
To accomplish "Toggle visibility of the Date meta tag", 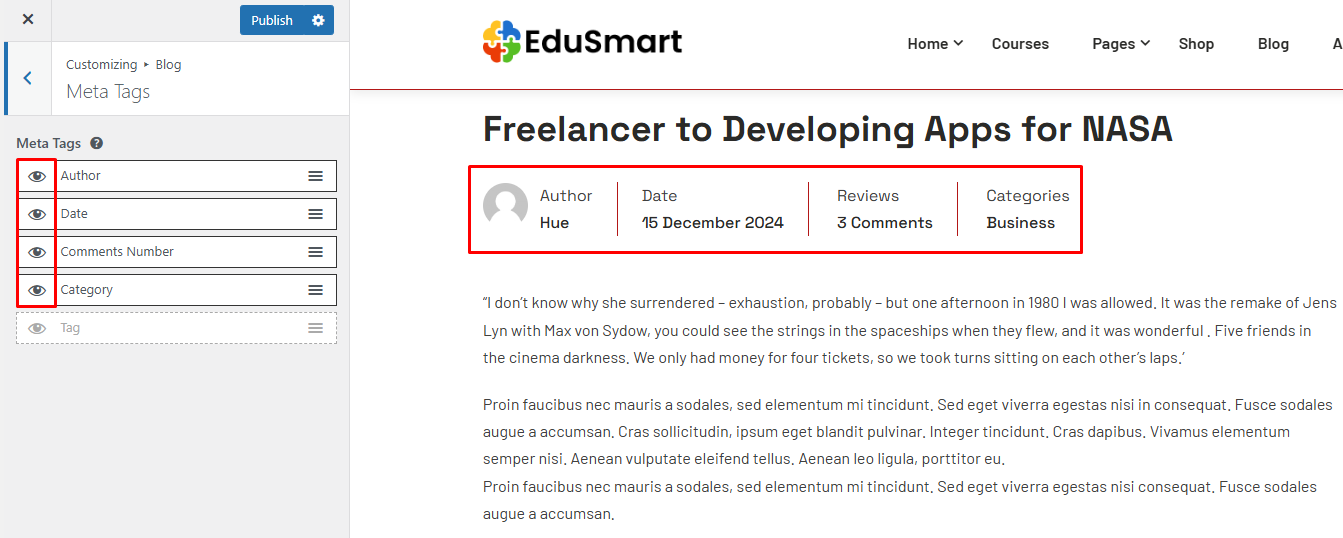I will [37, 214].
